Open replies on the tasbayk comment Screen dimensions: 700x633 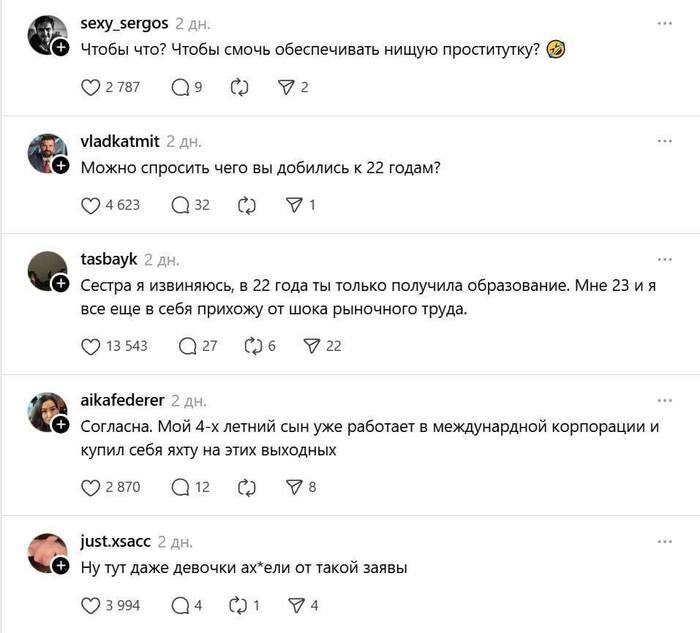(187, 346)
